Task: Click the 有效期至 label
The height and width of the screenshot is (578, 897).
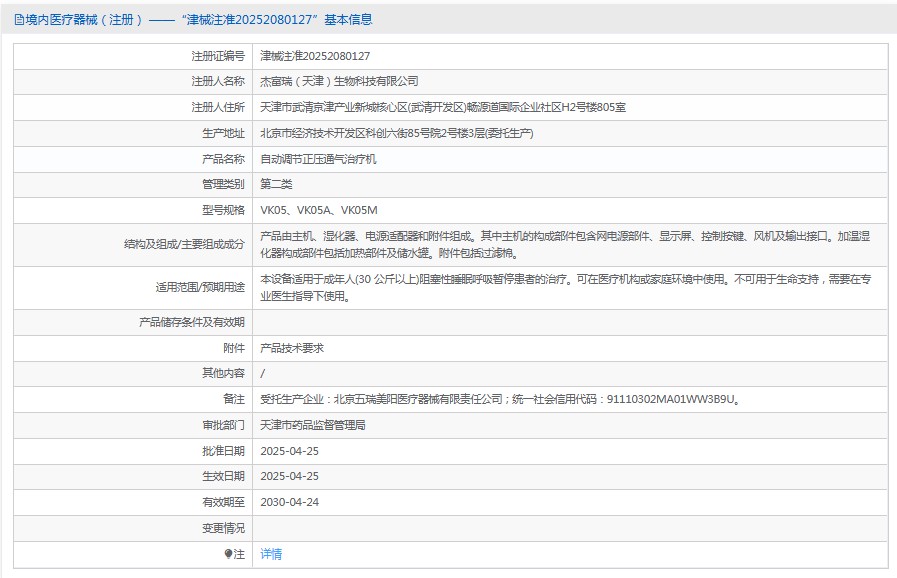Action: (x=223, y=502)
